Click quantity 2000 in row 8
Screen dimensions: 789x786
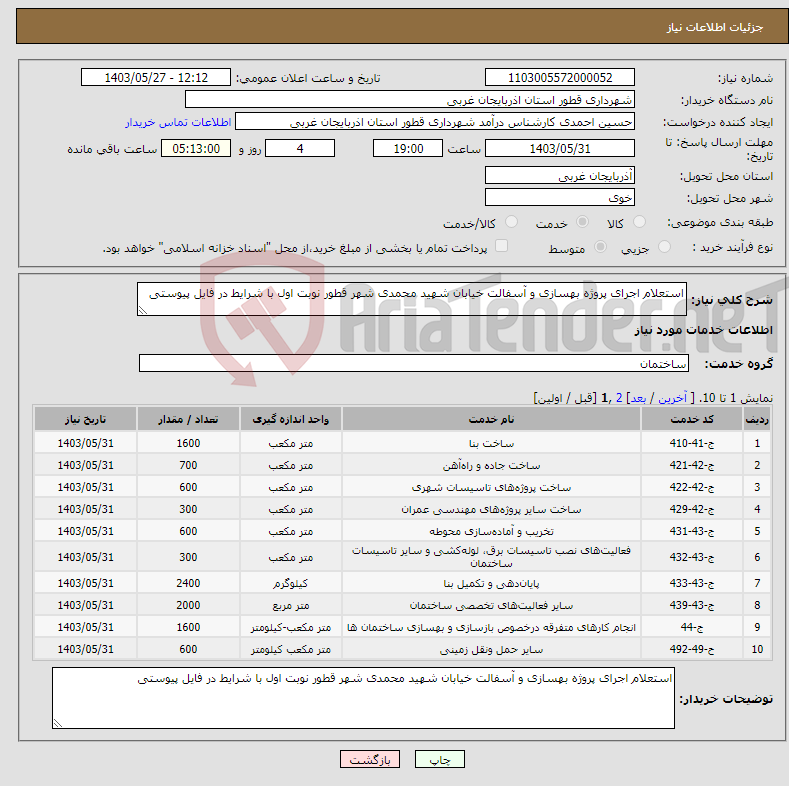click(x=188, y=605)
